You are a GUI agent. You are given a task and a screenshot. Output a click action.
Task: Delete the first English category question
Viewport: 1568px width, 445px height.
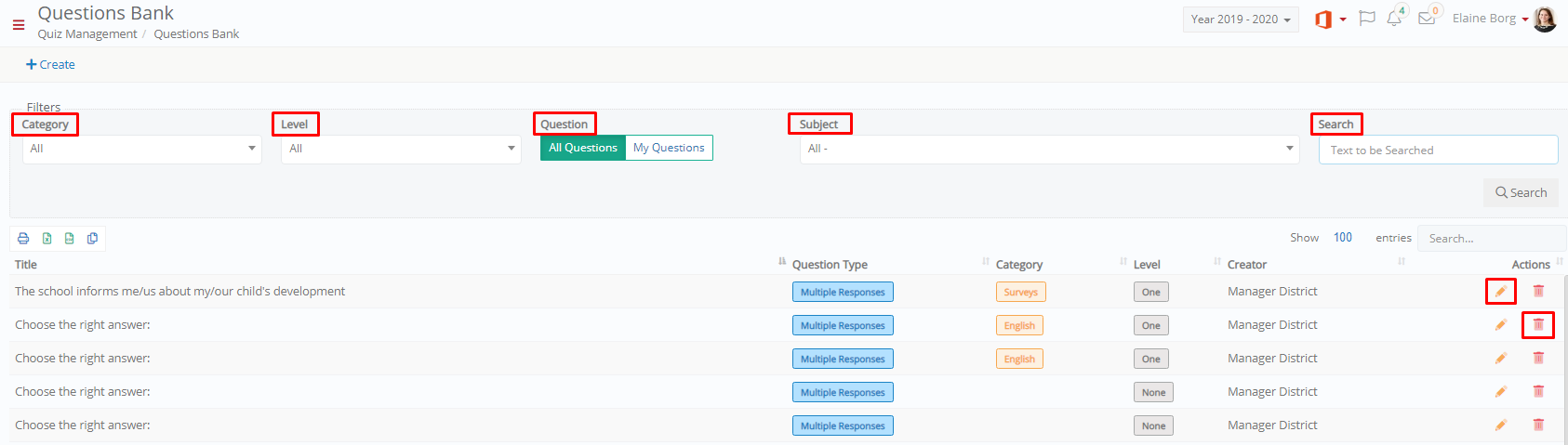1538,325
